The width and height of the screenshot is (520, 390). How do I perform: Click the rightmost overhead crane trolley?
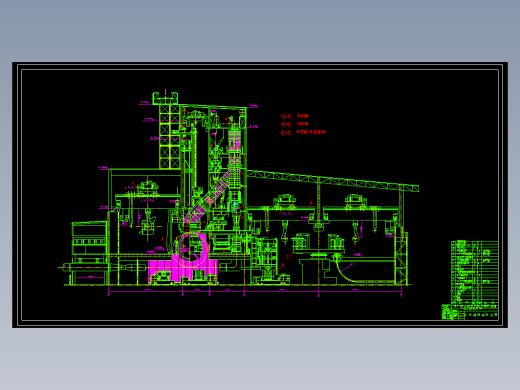pos(355,200)
